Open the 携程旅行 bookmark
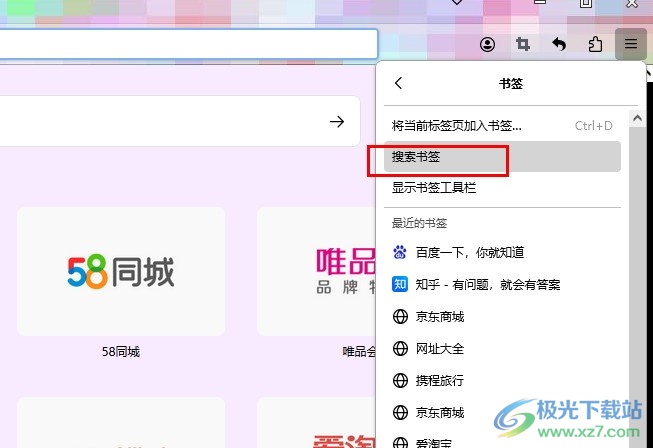653x448 pixels. (x=502, y=380)
